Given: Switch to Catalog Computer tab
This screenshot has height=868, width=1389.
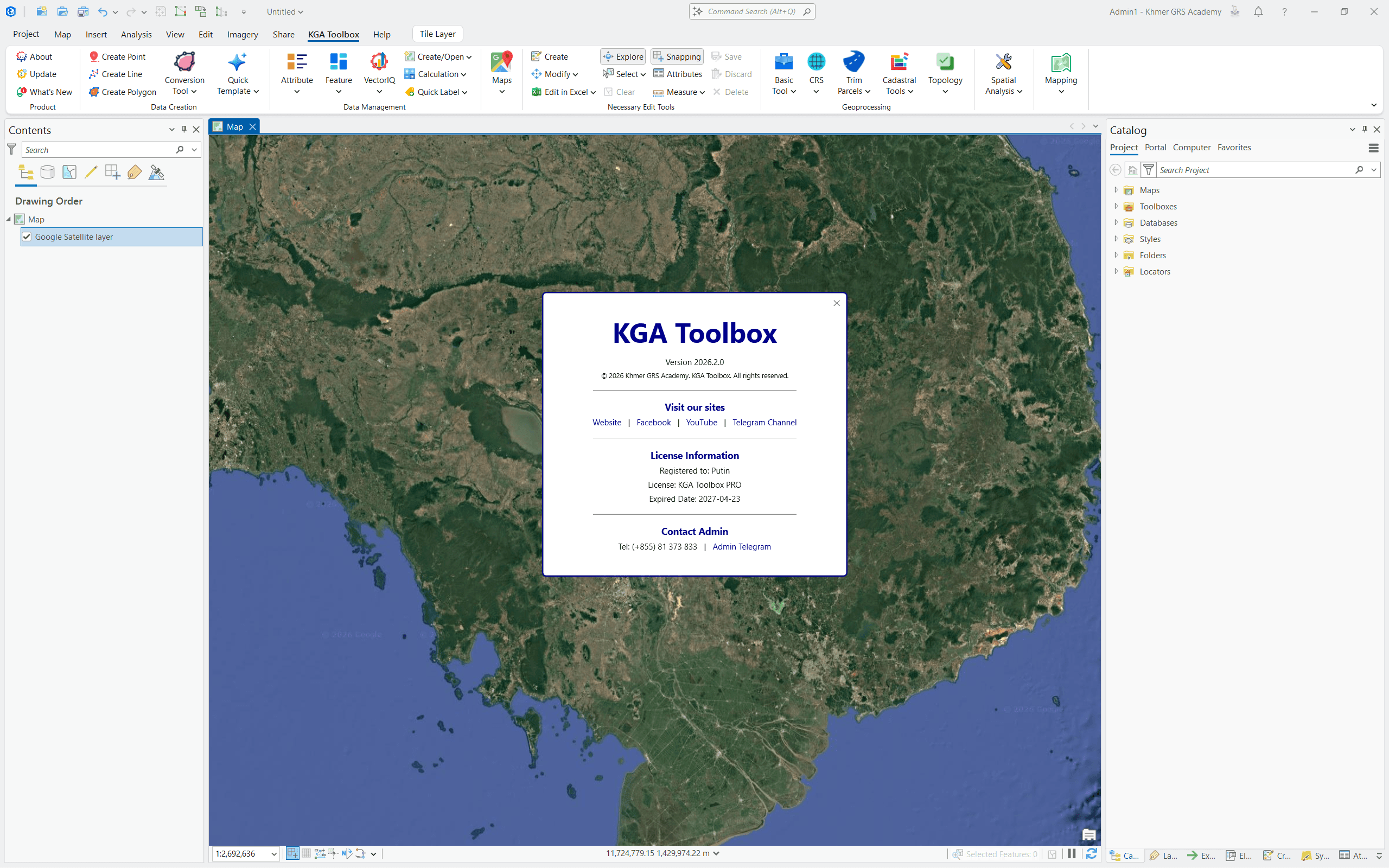Looking at the screenshot, I should click(1192, 148).
